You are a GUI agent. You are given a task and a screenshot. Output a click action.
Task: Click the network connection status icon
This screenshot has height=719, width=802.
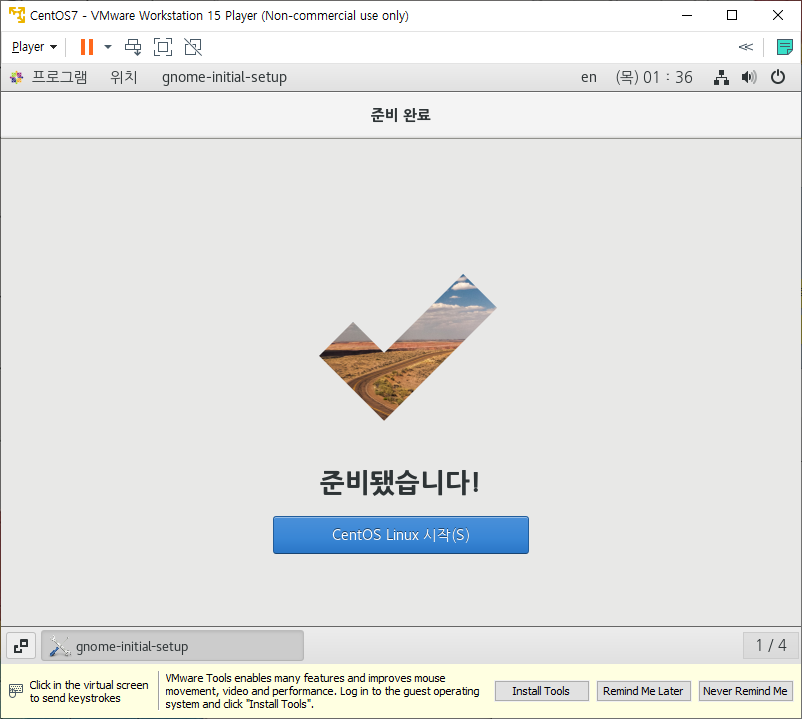[x=721, y=77]
